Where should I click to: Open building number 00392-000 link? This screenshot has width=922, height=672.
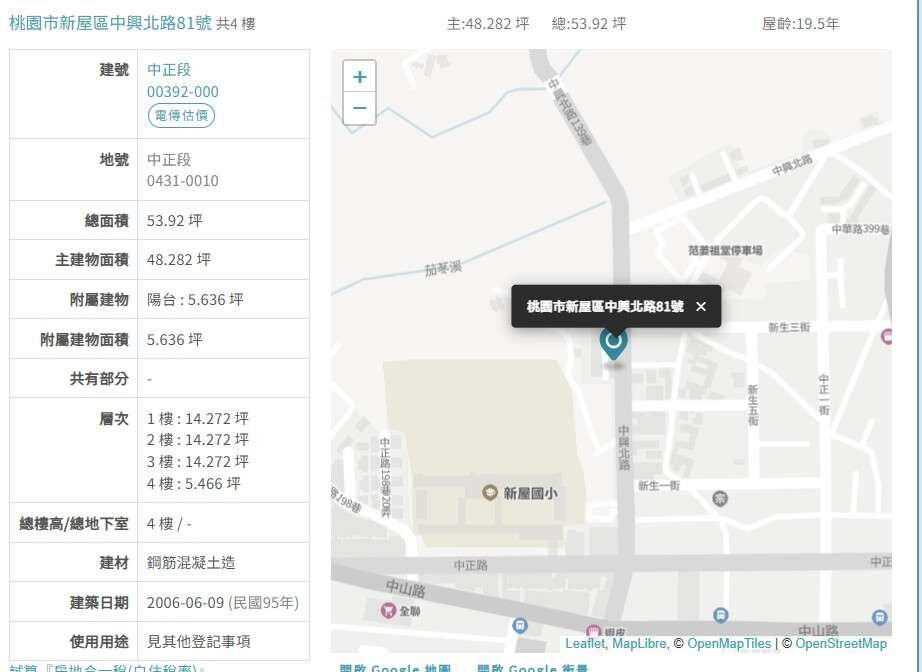(183, 92)
